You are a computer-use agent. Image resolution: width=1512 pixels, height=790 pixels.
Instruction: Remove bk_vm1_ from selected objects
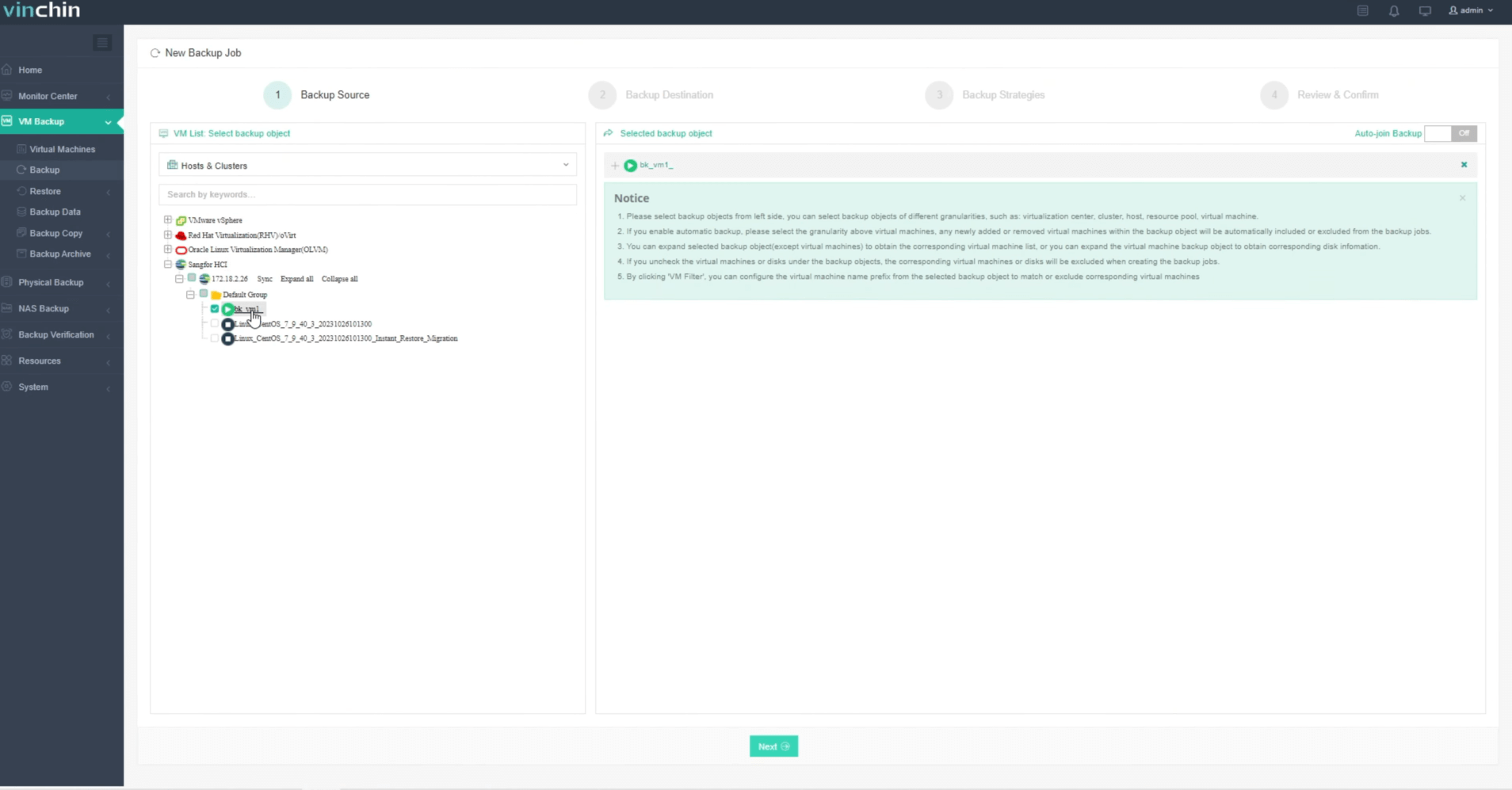1464,165
